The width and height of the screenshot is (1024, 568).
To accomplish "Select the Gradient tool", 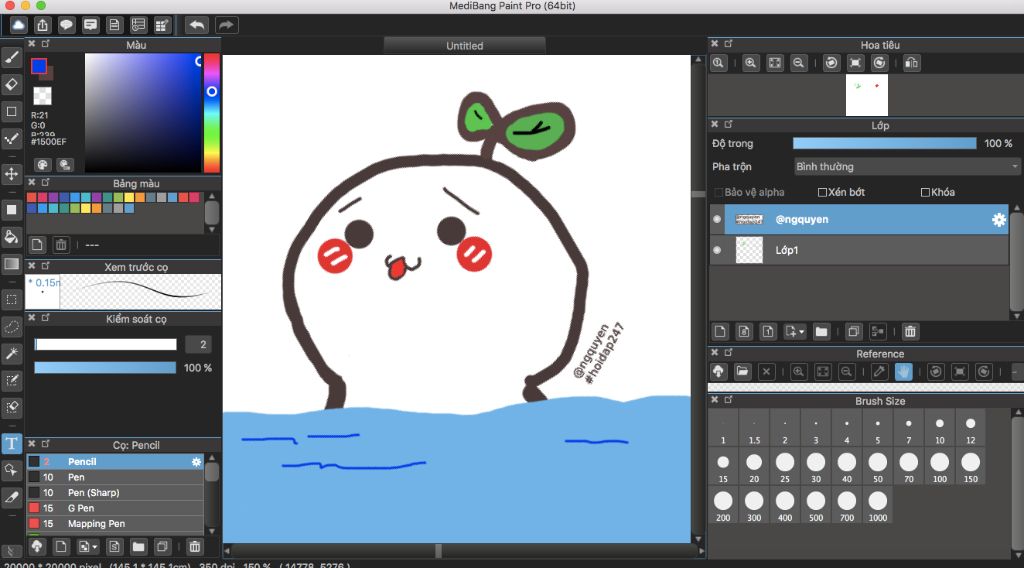I will pyautogui.click(x=11, y=264).
